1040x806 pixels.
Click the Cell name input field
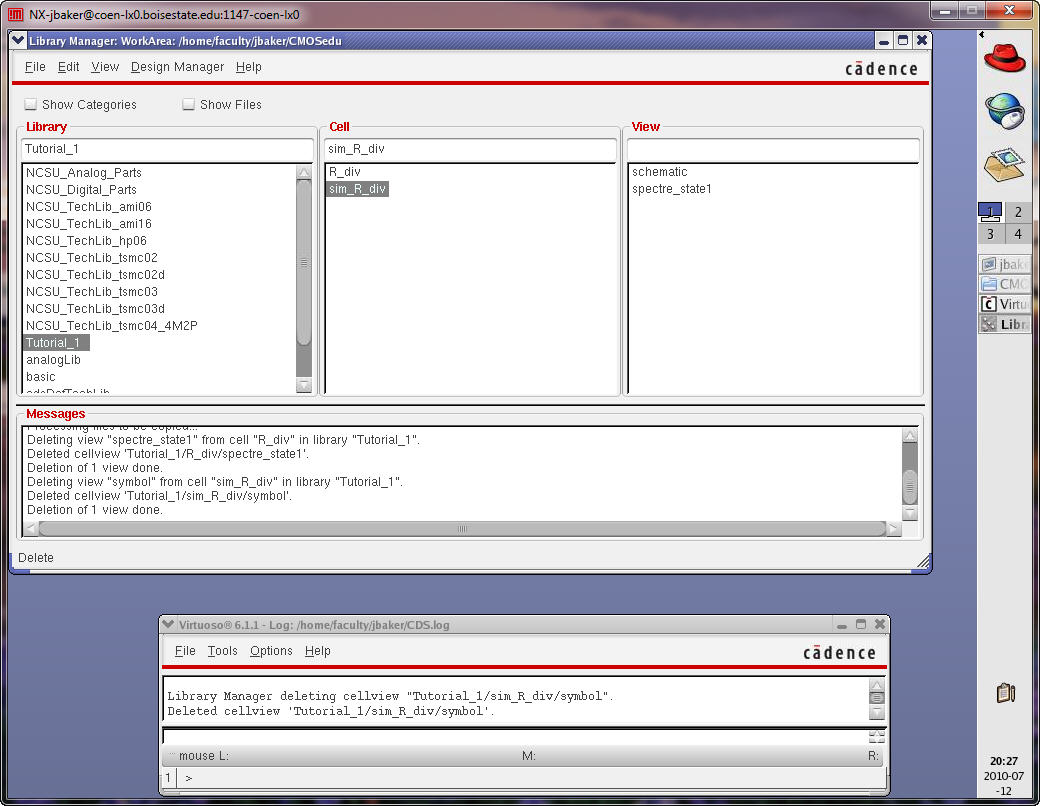pos(471,149)
